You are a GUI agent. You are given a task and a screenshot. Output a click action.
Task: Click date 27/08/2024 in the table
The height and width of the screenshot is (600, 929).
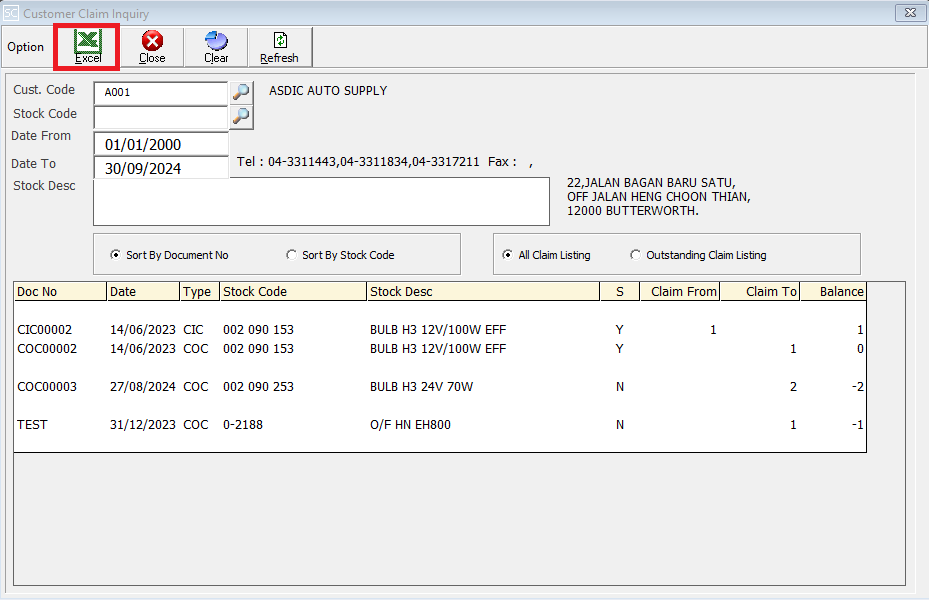pyautogui.click(x=143, y=387)
